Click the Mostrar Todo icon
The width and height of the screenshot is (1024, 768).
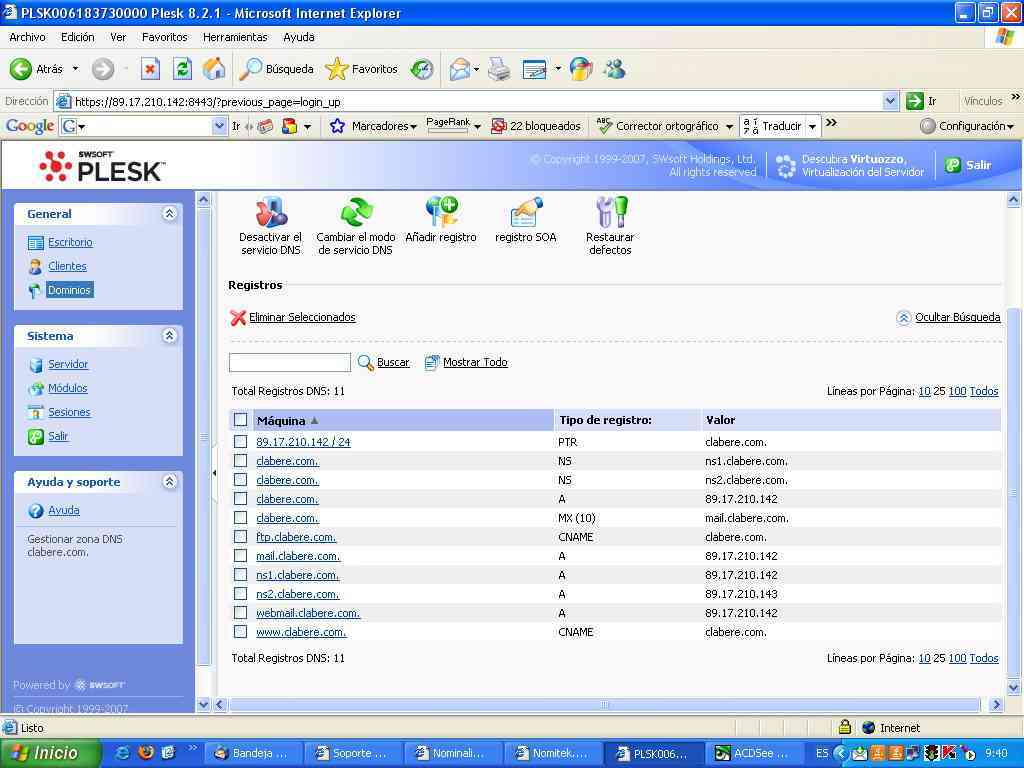point(432,362)
